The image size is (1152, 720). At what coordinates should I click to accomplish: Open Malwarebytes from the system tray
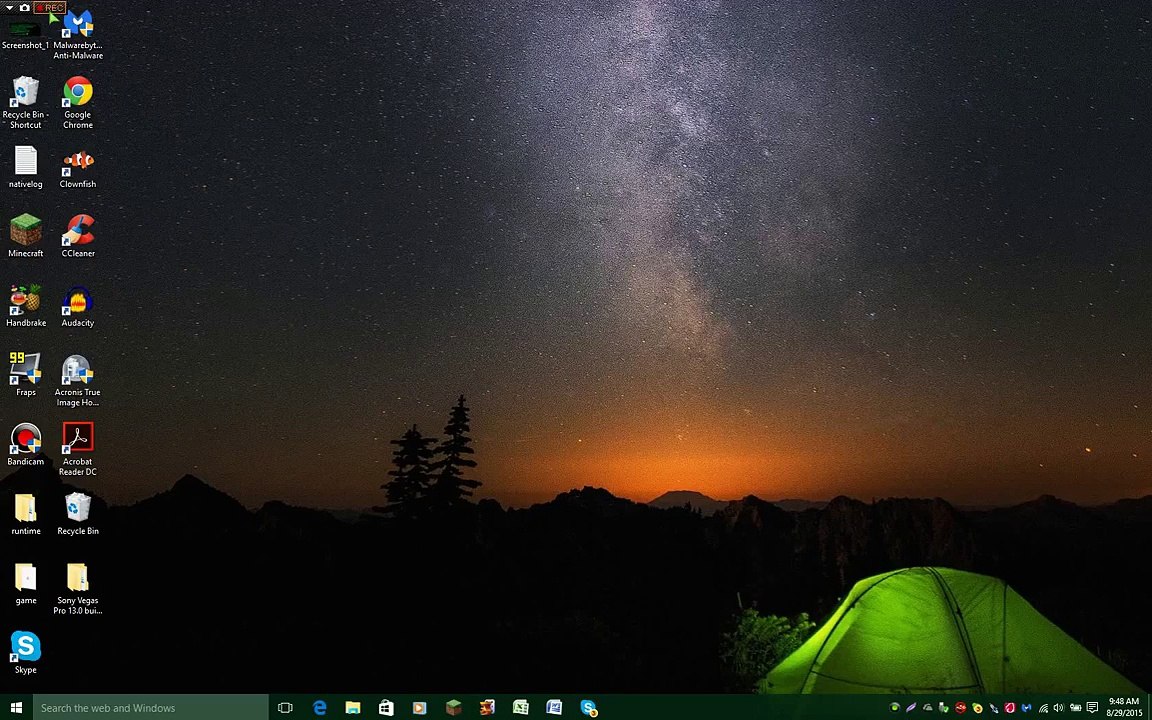(x=1026, y=708)
